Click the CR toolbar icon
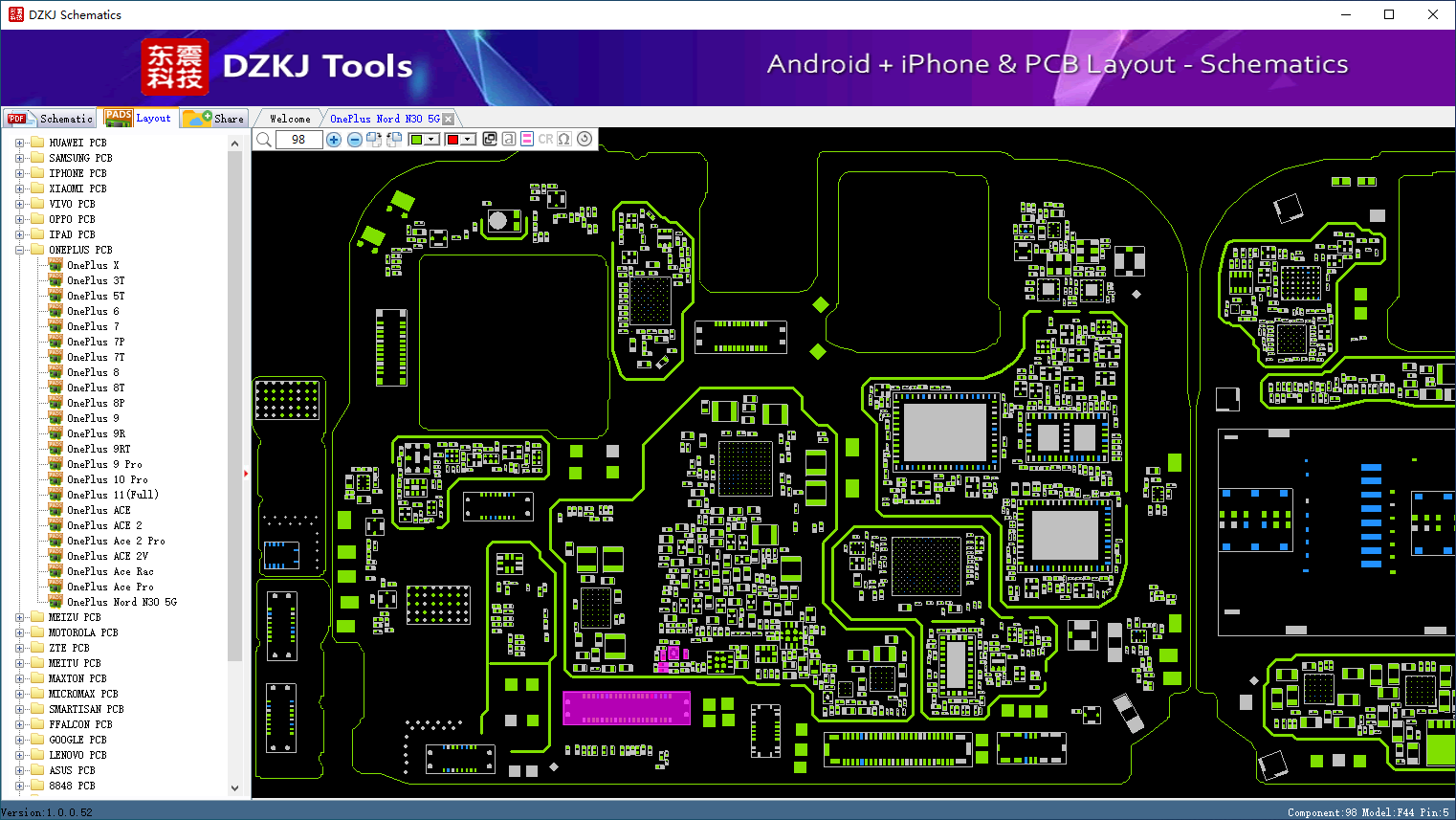This screenshot has width=1456, height=820. point(545,139)
